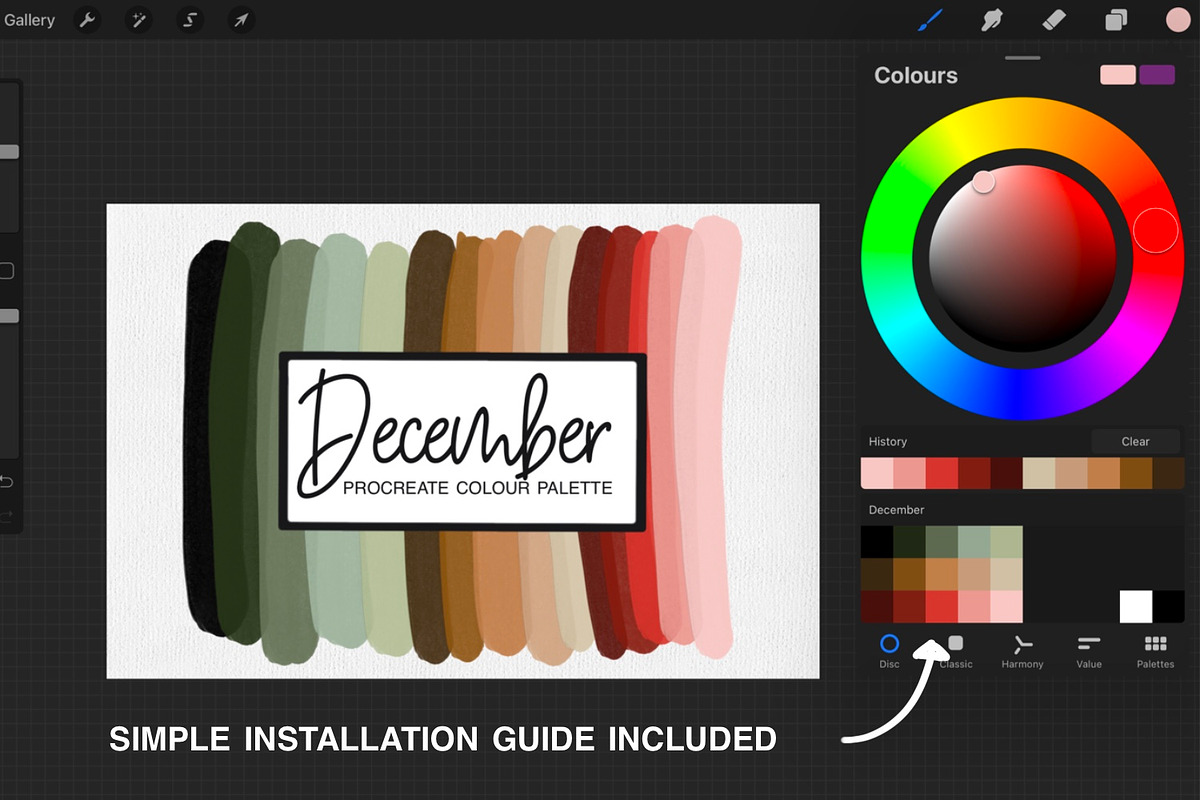Pick the dark brown last colour in History

coord(1168,473)
